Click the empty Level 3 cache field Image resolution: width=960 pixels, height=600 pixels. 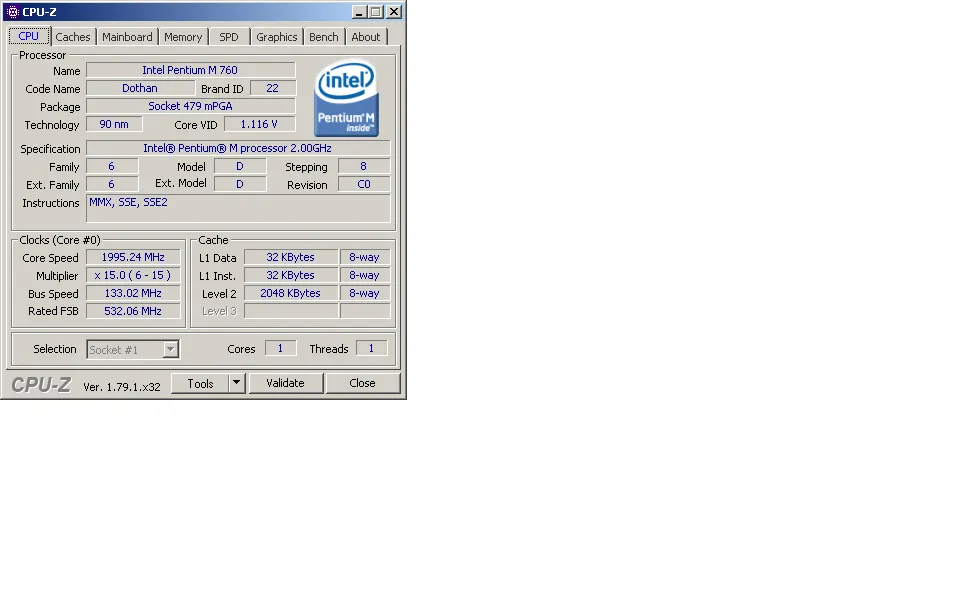pos(291,311)
